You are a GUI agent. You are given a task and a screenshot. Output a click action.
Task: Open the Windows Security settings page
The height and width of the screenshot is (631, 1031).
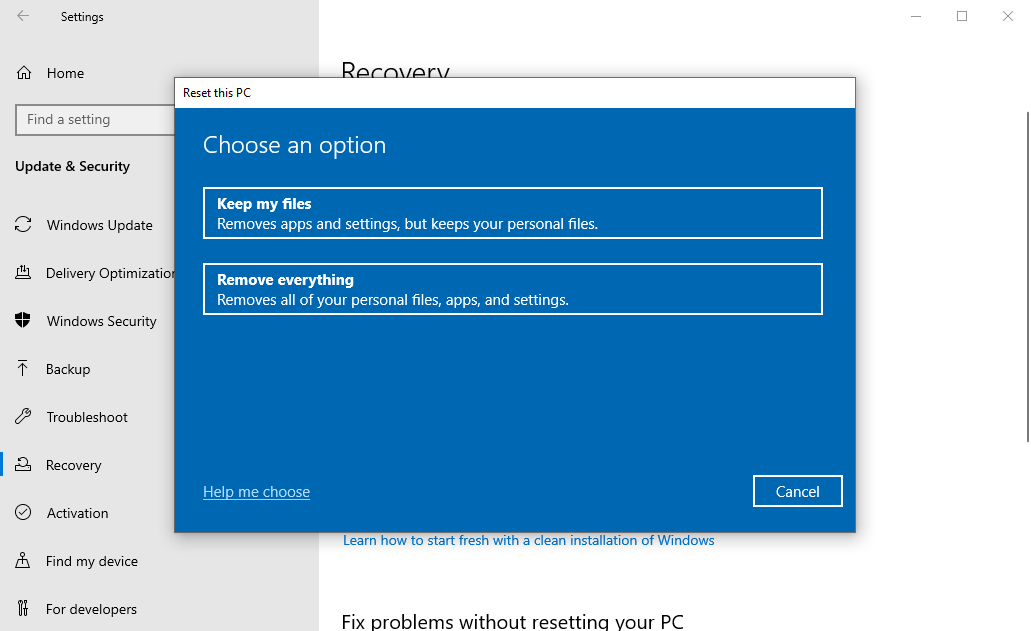(x=101, y=321)
